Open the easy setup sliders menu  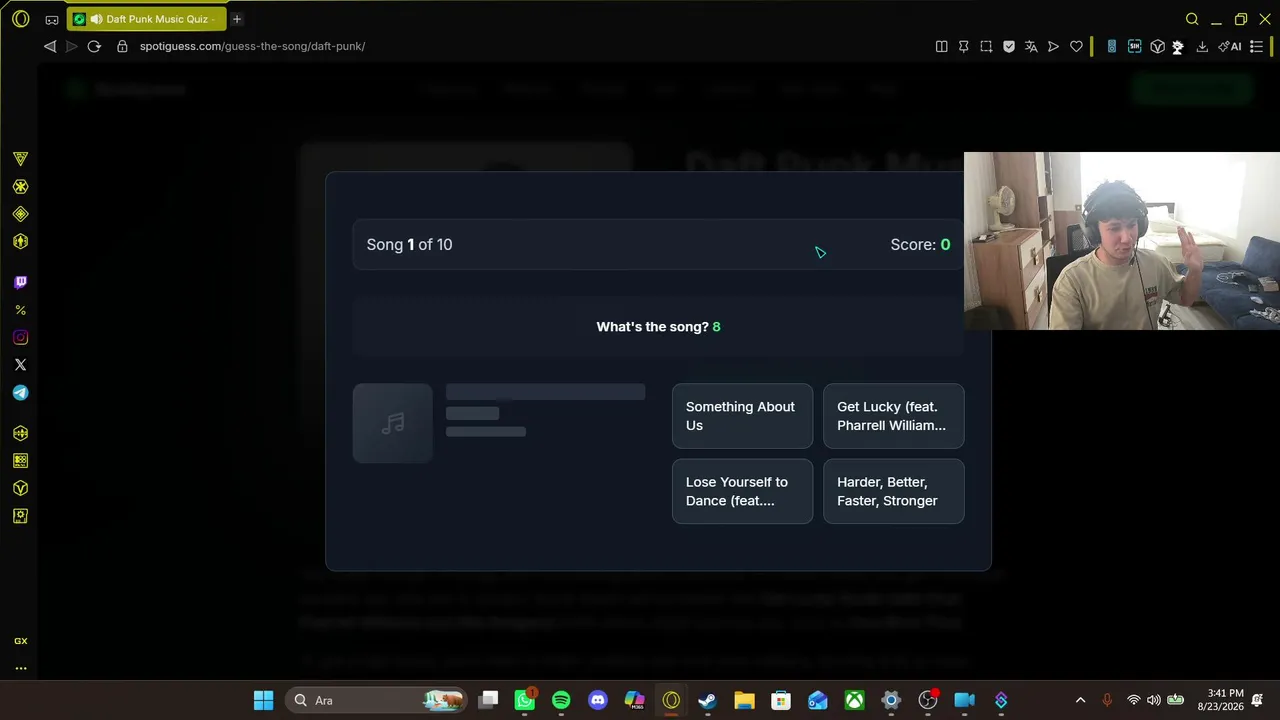1257,46
